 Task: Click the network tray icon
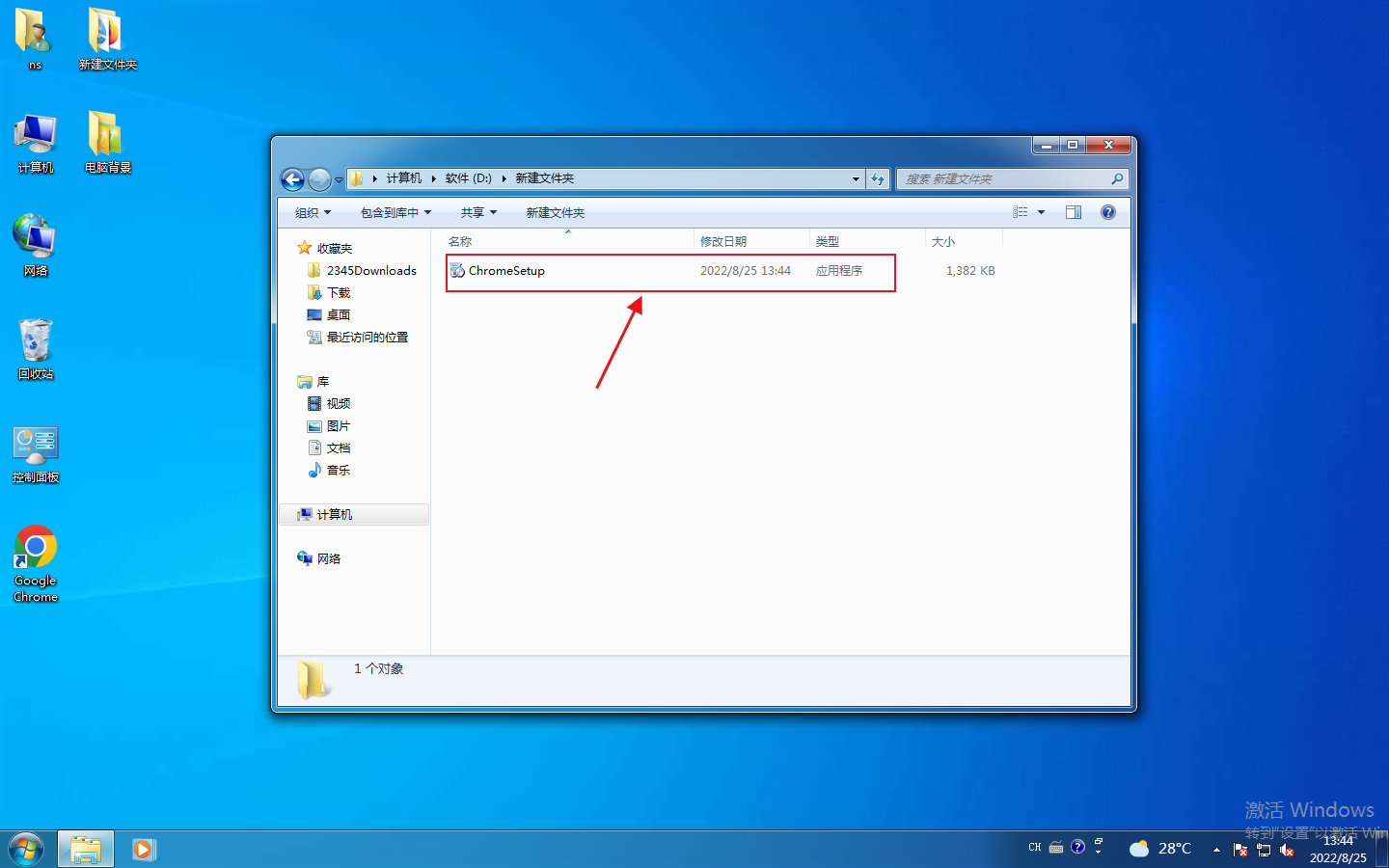[x=1264, y=850]
